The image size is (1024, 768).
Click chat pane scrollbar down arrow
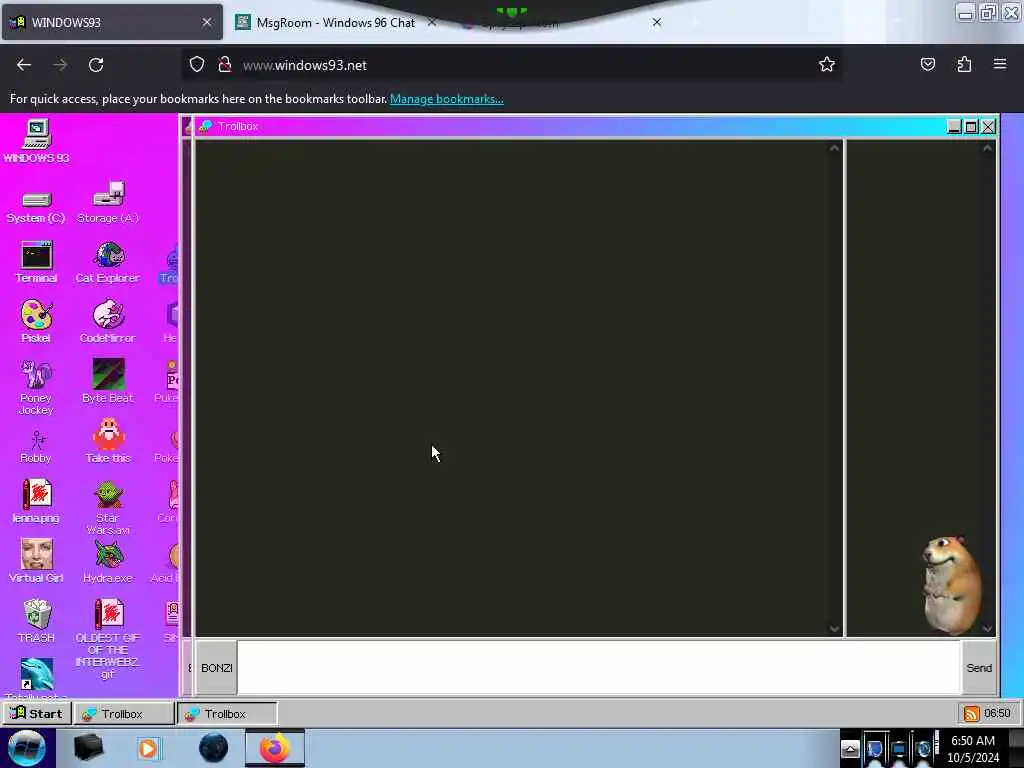coord(835,629)
